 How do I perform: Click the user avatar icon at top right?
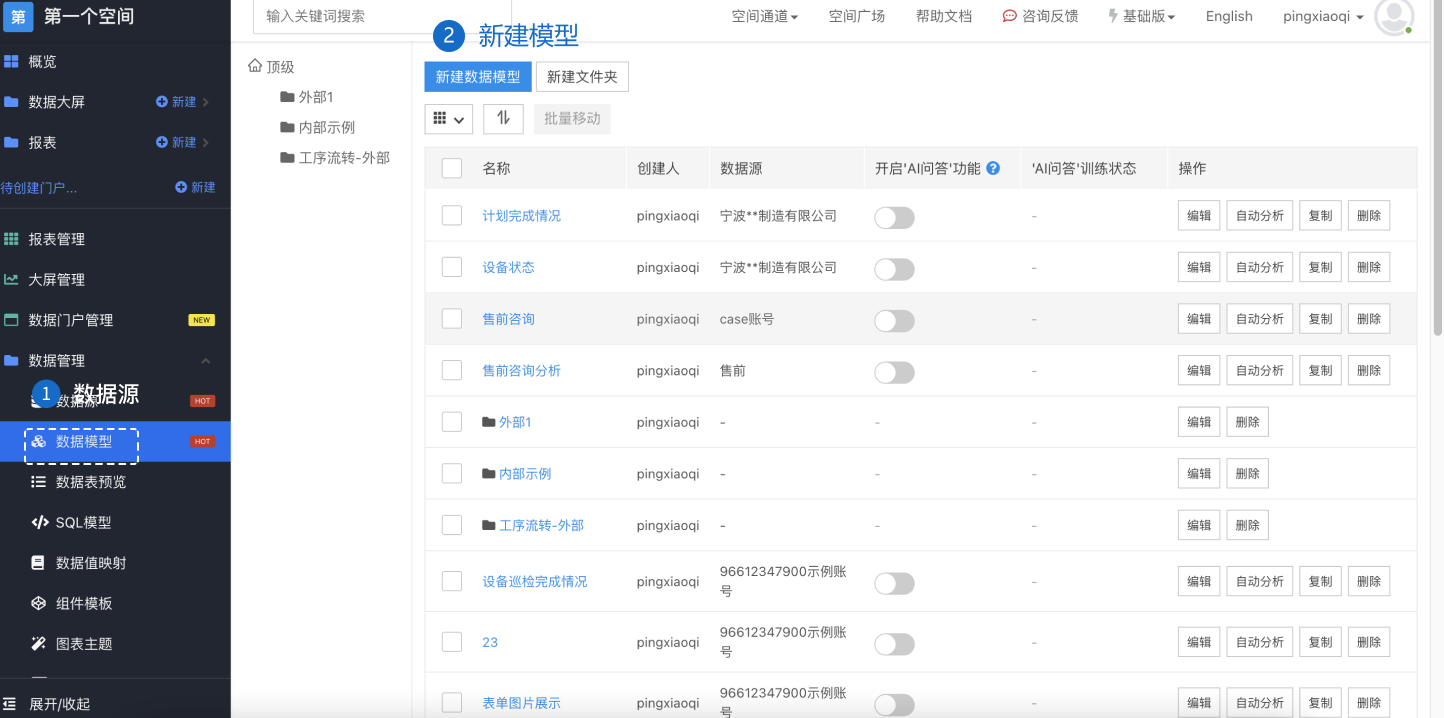coord(1394,17)
